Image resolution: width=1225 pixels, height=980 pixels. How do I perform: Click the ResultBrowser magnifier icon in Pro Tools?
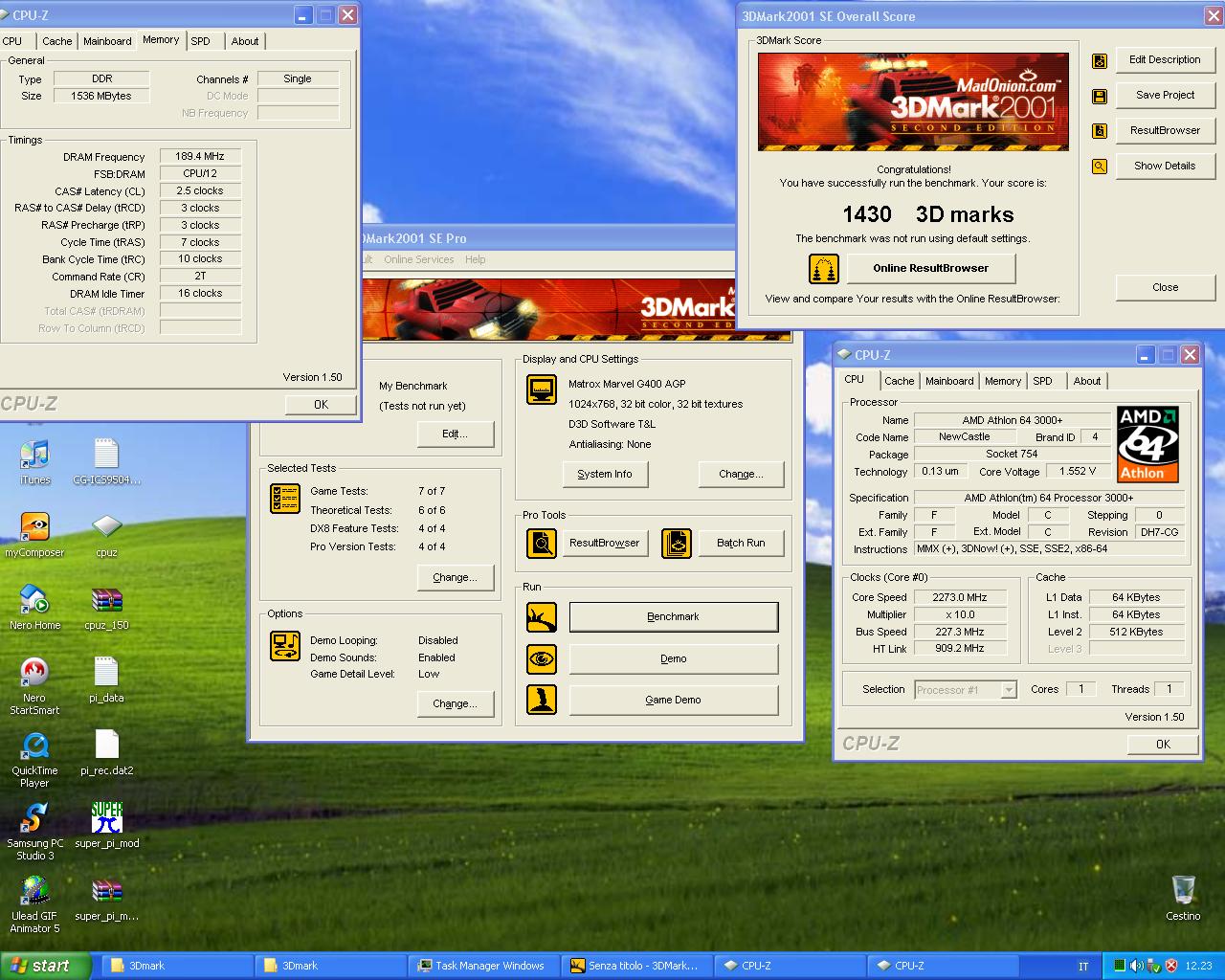point(542,544)
